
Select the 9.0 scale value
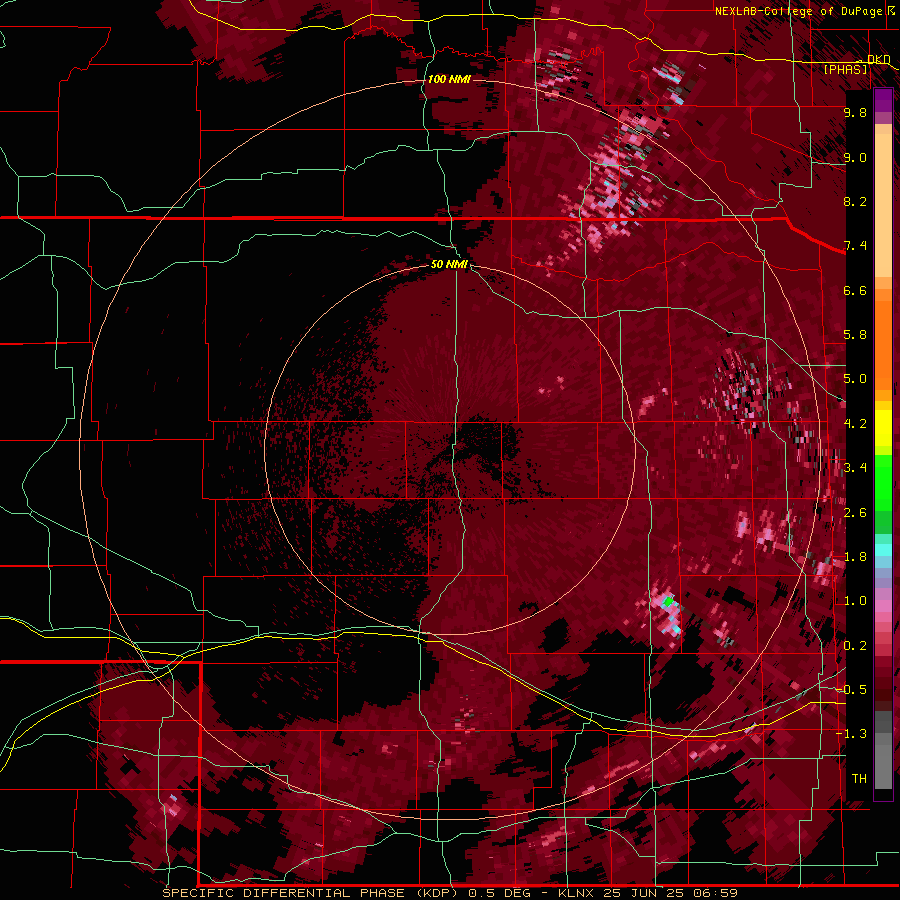855,157
